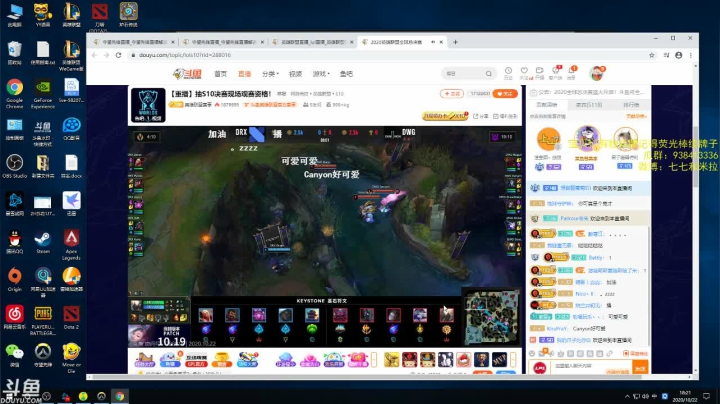Open GeForce Experience from the desktop
The image size is (720, 404).
(x=43, y=94)
